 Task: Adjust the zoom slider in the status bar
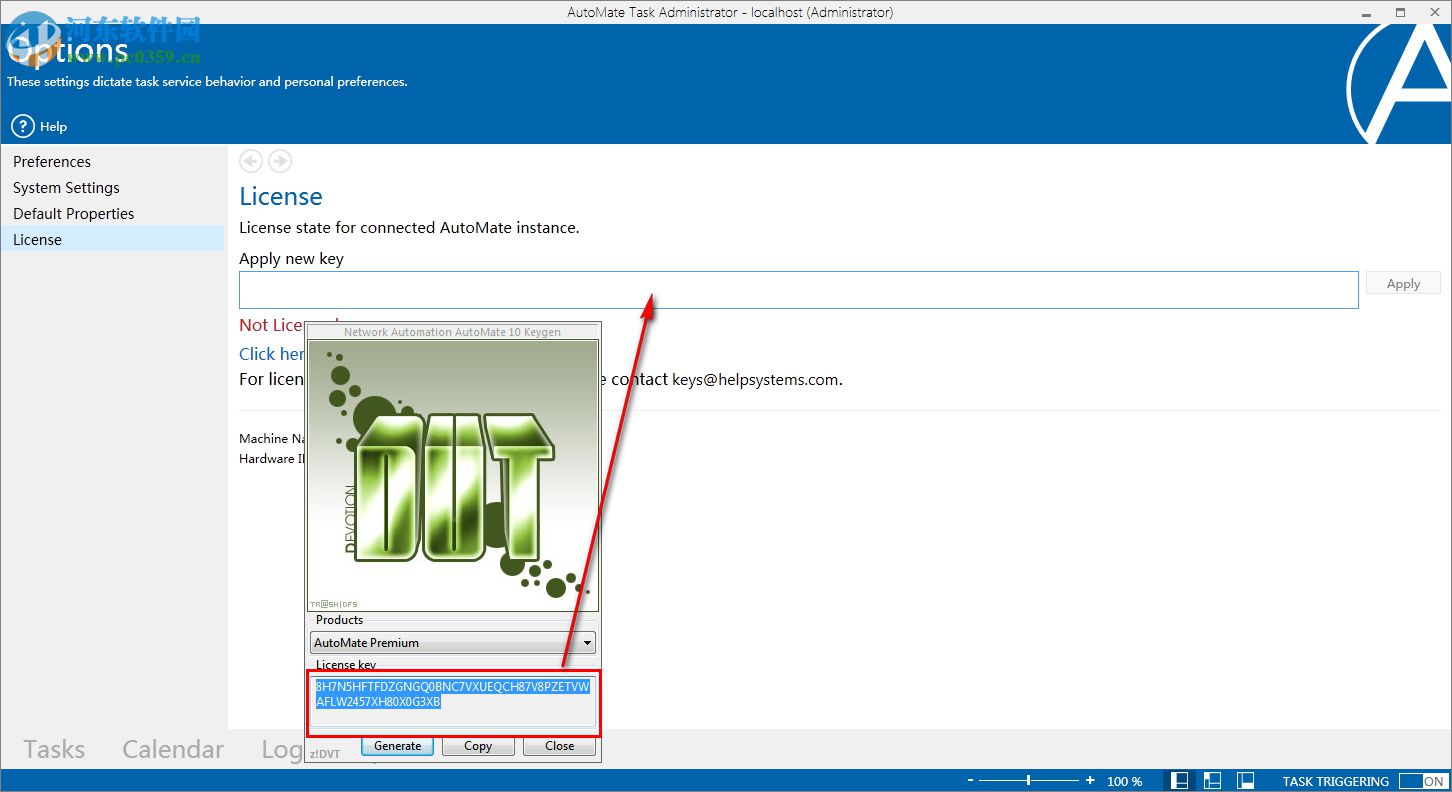[1028, 781]
